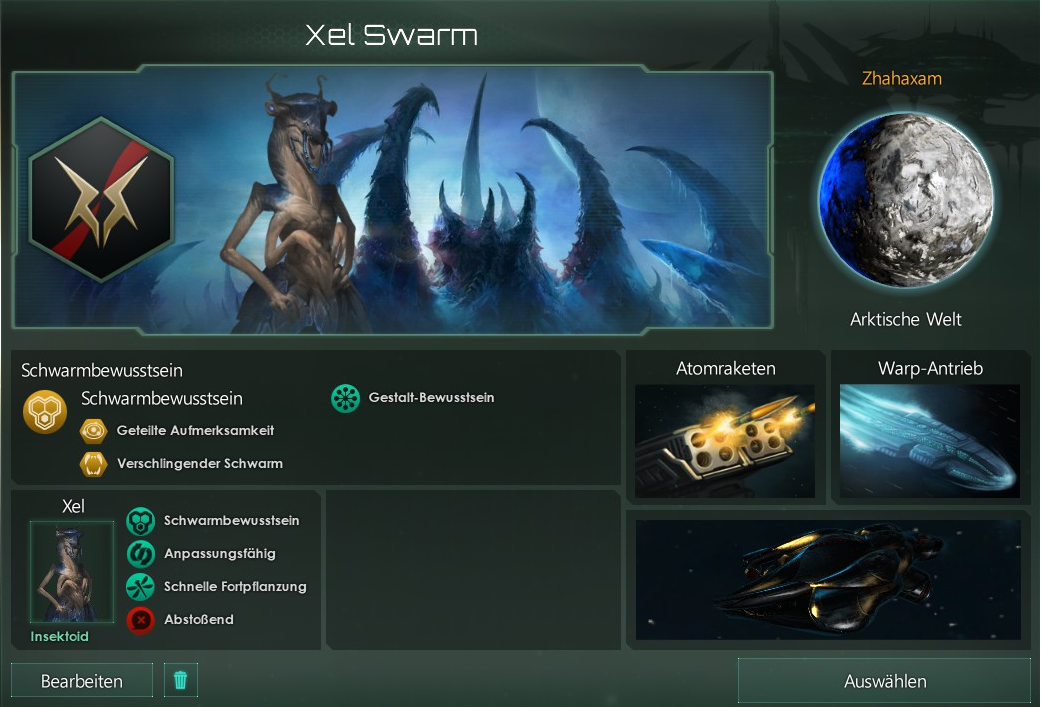Click the Atomraketen weapon image
Image resolution: width=1041 pixels, height=707 pixels.
(725, 441)
